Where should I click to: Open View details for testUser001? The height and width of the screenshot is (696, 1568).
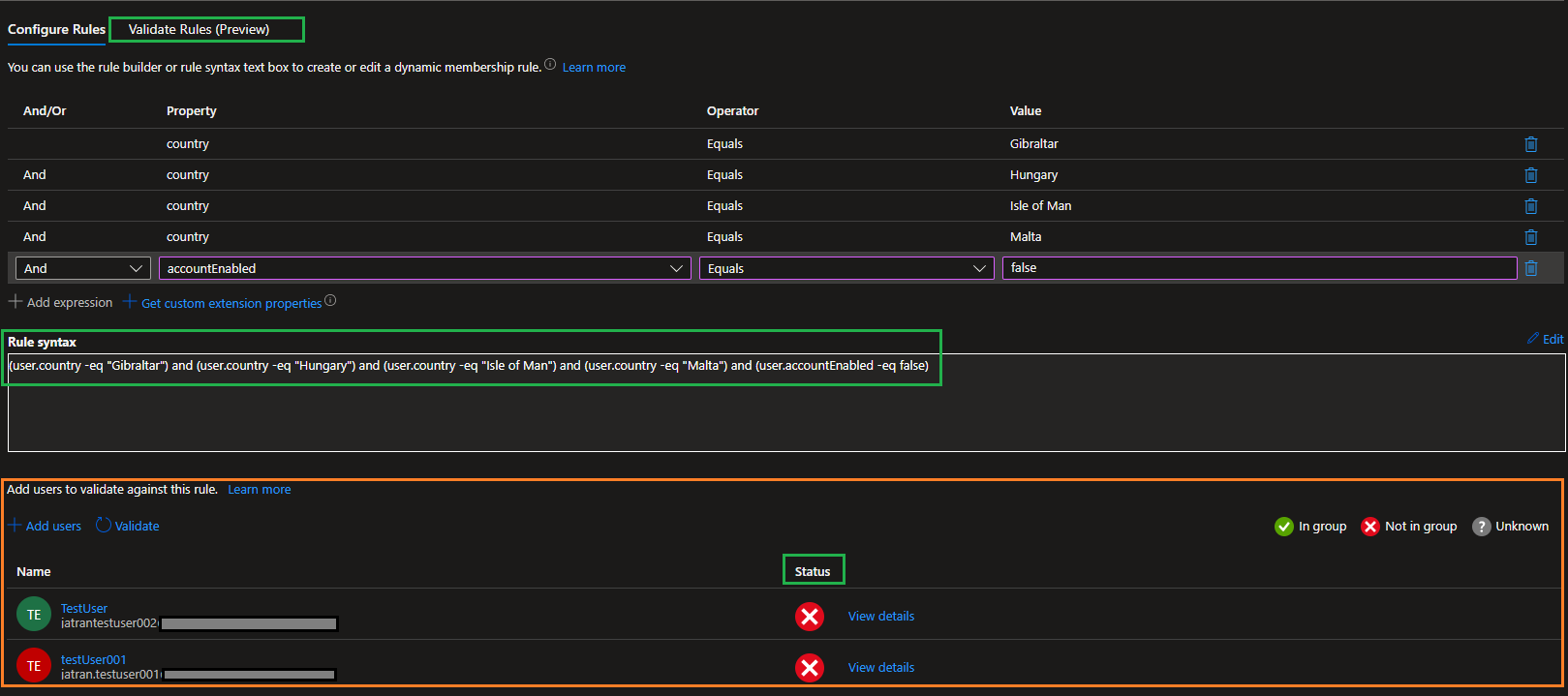[x=881, y=667]
